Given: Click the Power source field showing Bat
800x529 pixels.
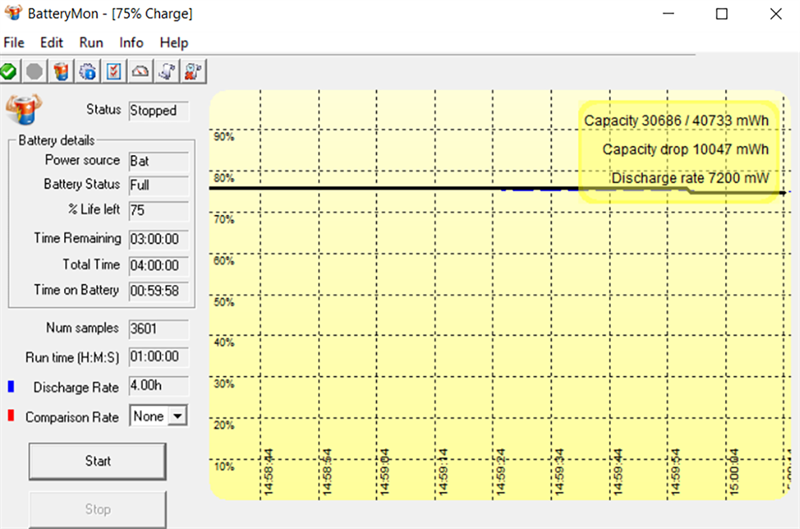Looking at the screenshot, I should [x=158, y=161].
